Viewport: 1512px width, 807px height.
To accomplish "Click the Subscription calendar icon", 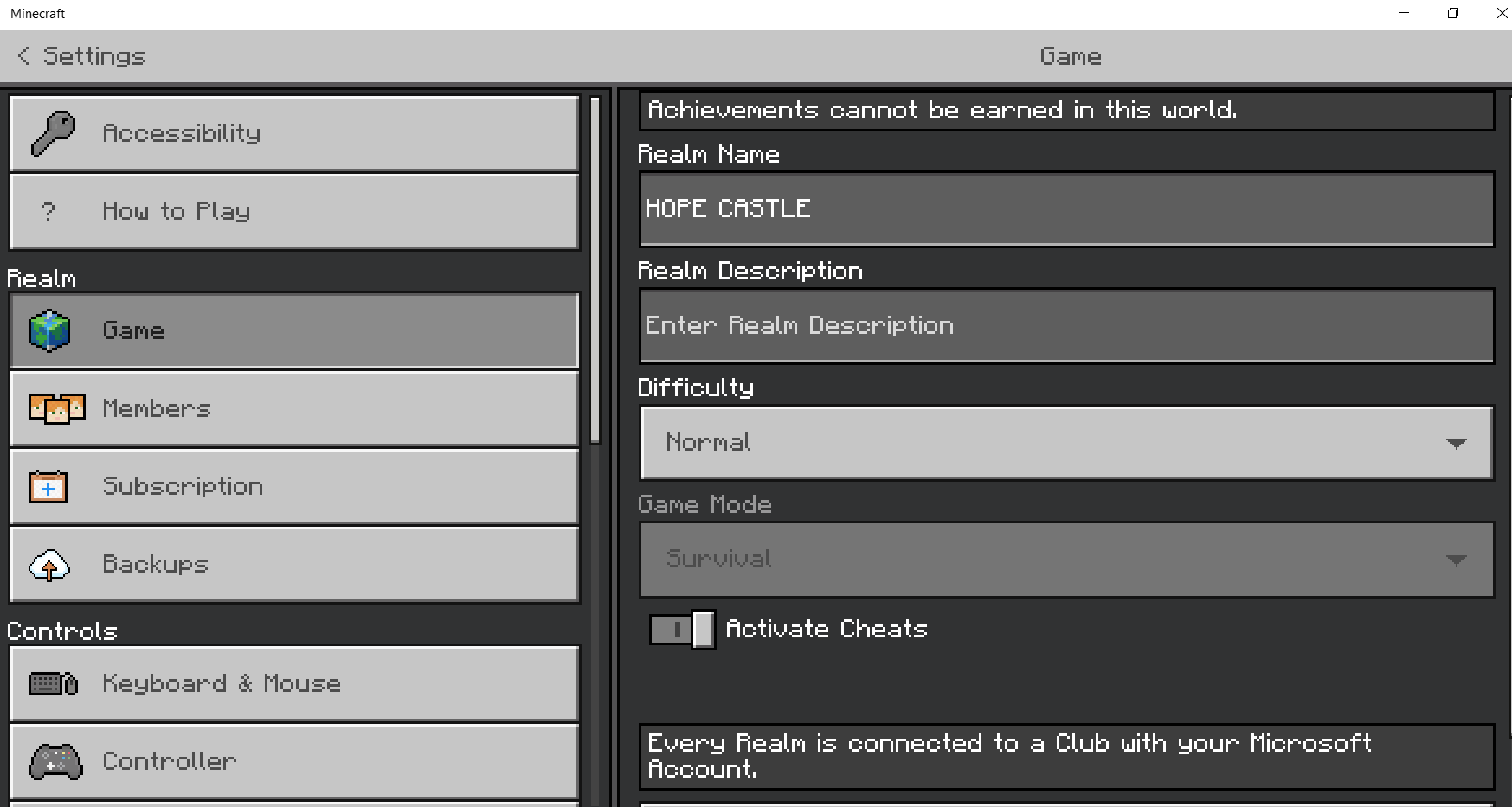I will tap(48, 486).
